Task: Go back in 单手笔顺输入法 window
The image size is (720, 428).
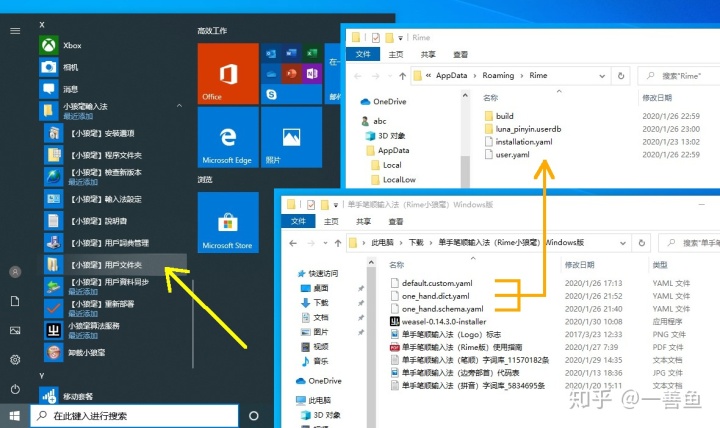Action: [x=293, y=243]
